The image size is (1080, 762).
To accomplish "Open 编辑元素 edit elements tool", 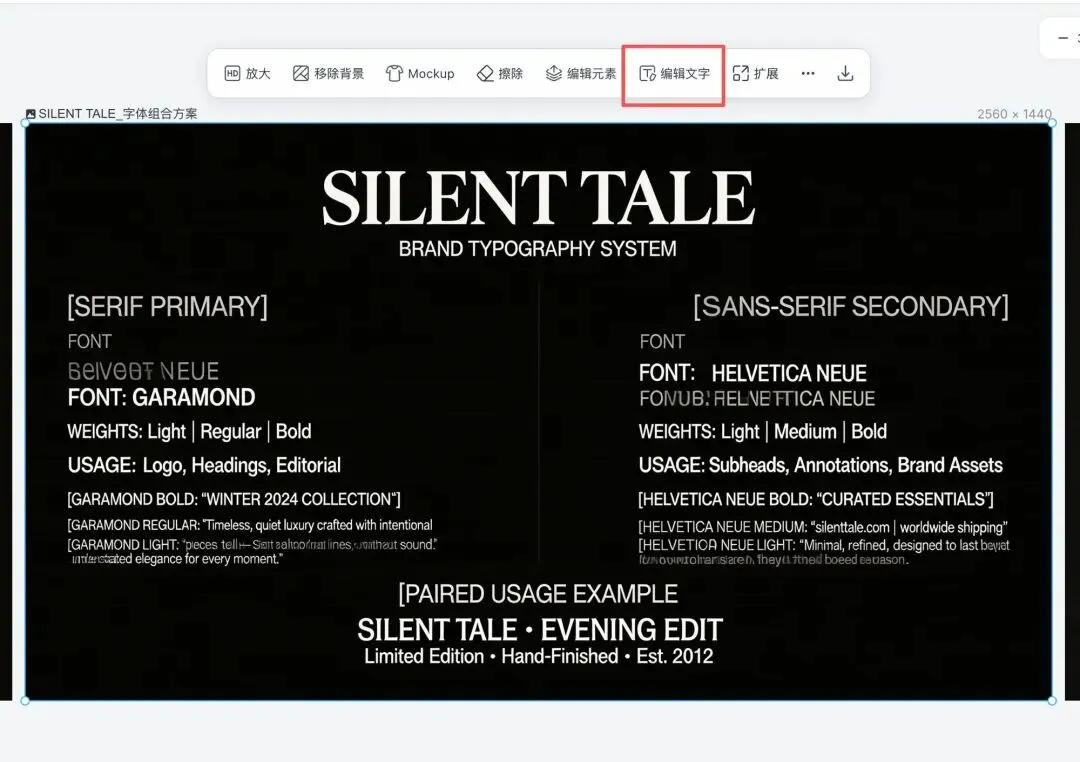I will coord(581,74).
